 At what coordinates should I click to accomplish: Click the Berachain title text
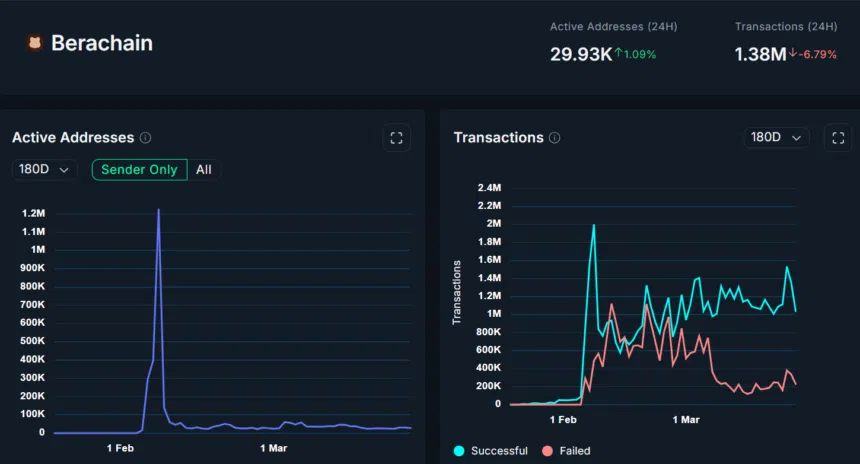pyautogui.click(x=102, y=43)
